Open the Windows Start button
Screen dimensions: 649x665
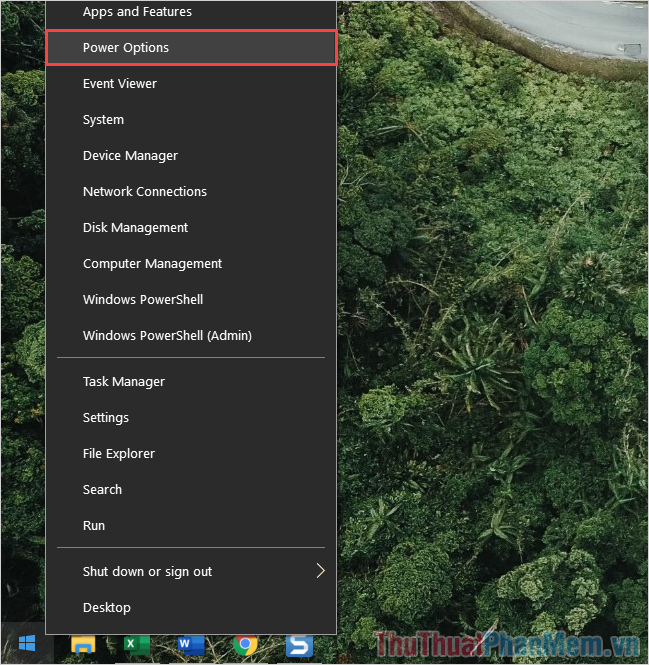click(x=27, y=644)
